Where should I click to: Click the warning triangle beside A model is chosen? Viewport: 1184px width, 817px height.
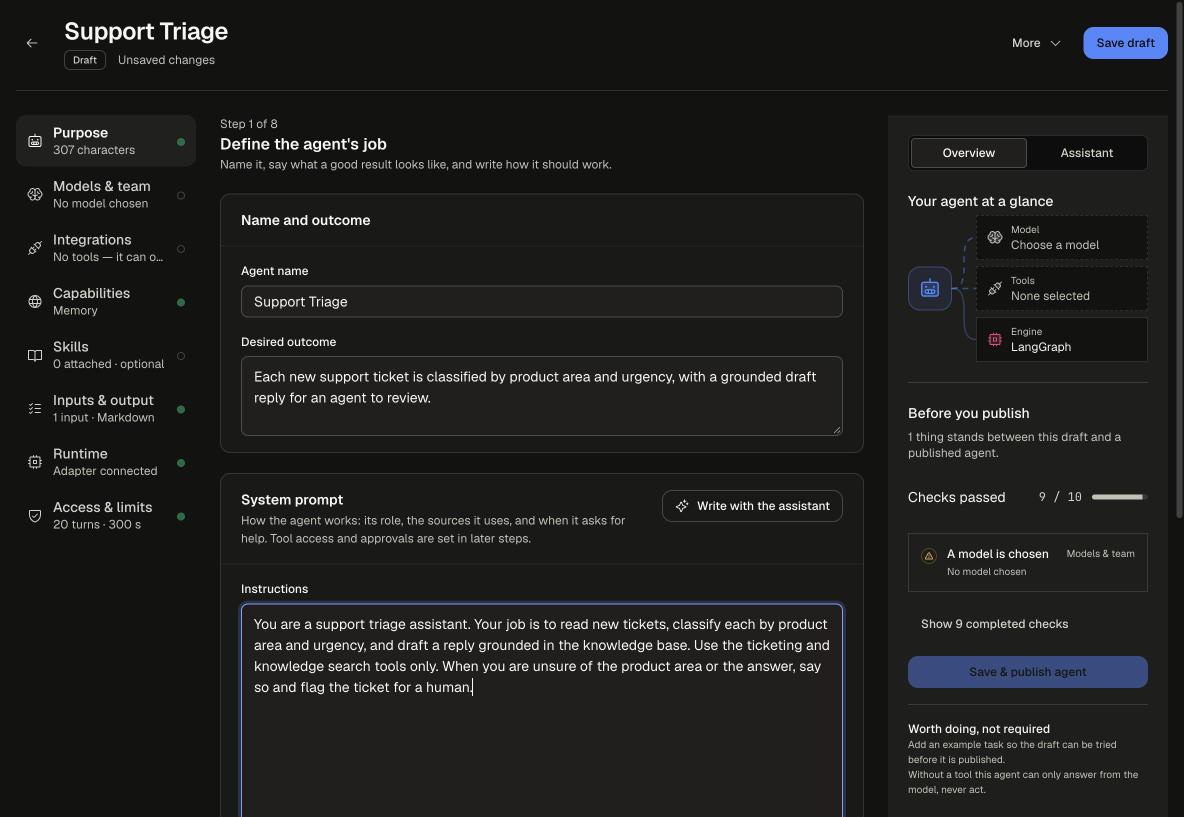click(929, 556)
